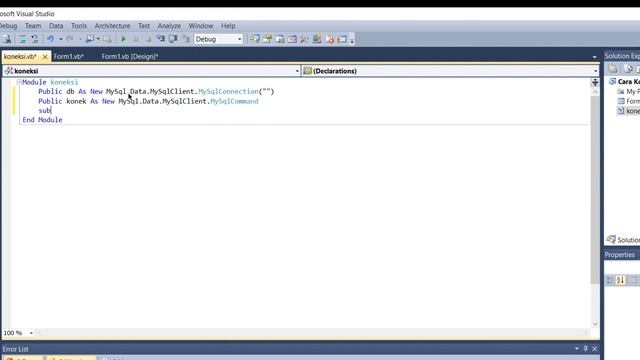This screenshot has height=360, width=640.
Task: Click the End Module code line
Action: (x=42, y=120)
